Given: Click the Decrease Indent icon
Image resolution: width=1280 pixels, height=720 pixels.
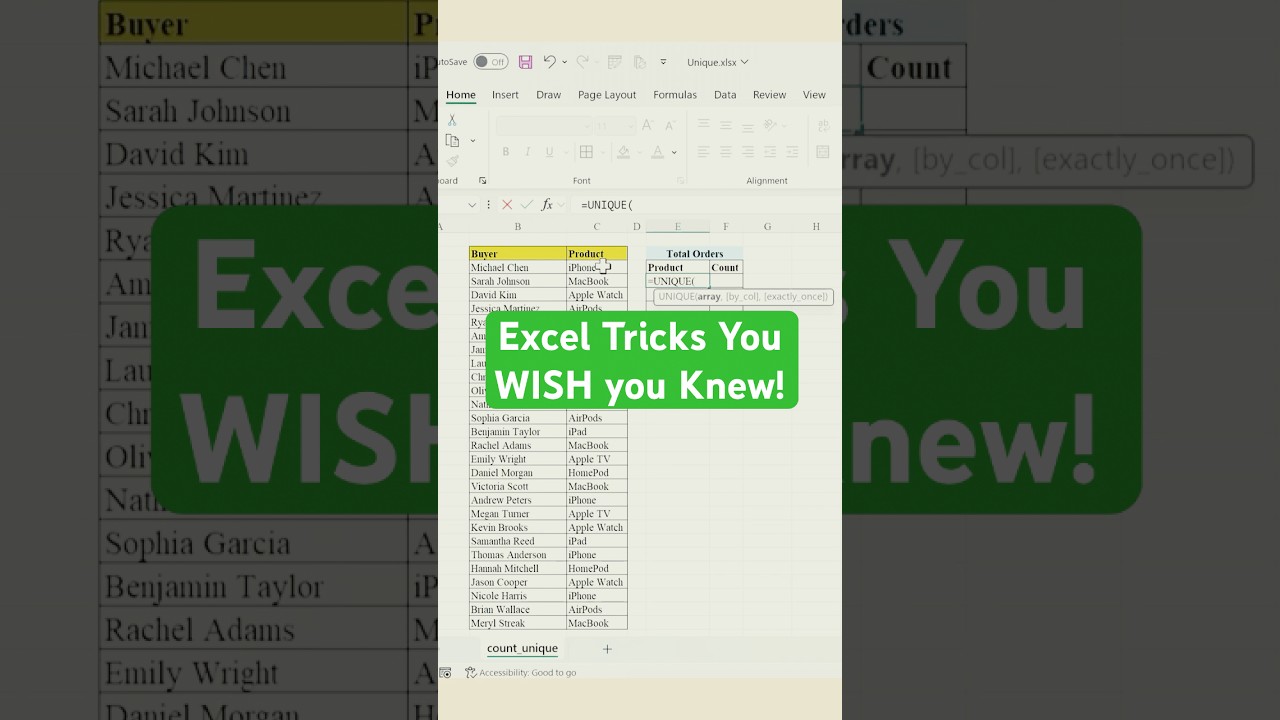Looking at the screenshot, I should (x=769, y=152).
